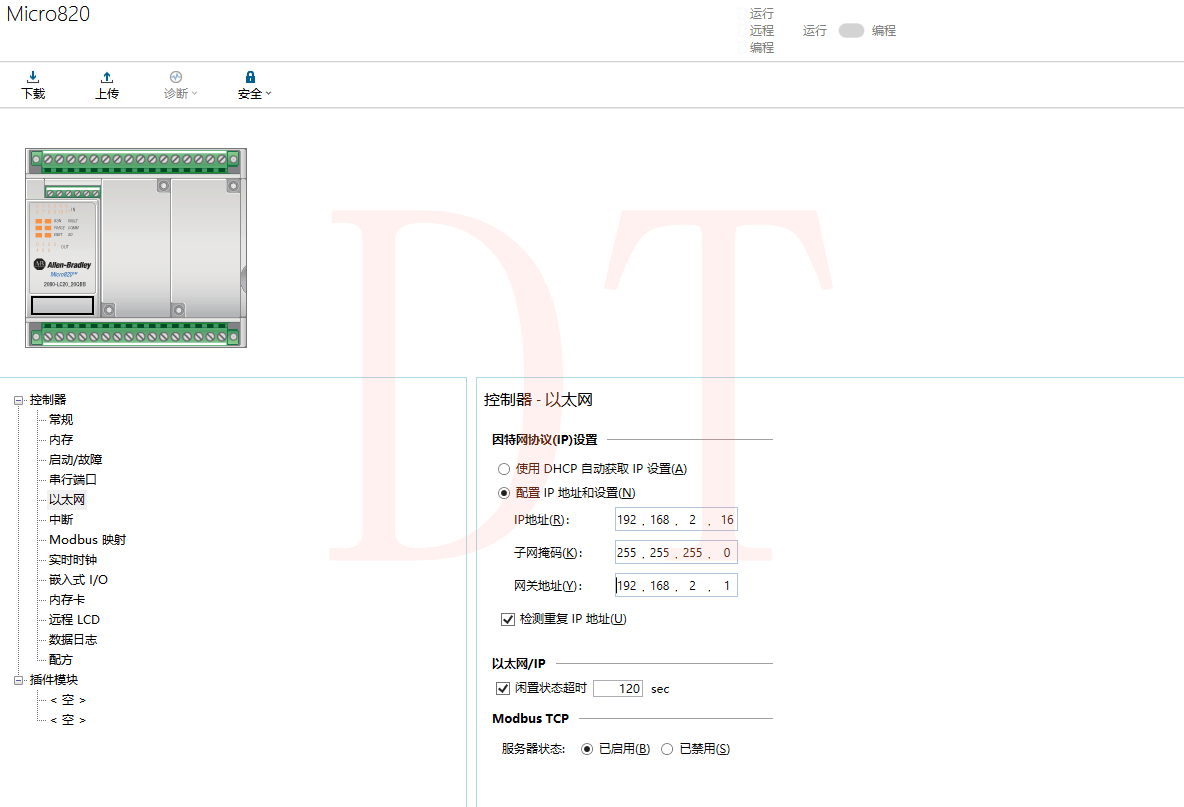Select Modbus TCP 已禁用 radio button
1184x807 pixels.
pyautogui.click(x=667, y=749)
